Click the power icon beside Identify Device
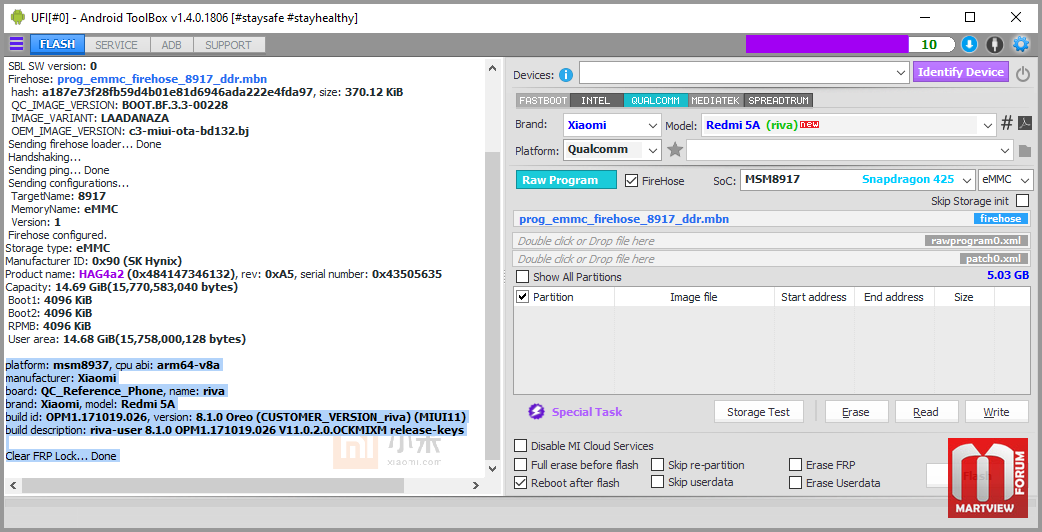 coord(1023,74)
